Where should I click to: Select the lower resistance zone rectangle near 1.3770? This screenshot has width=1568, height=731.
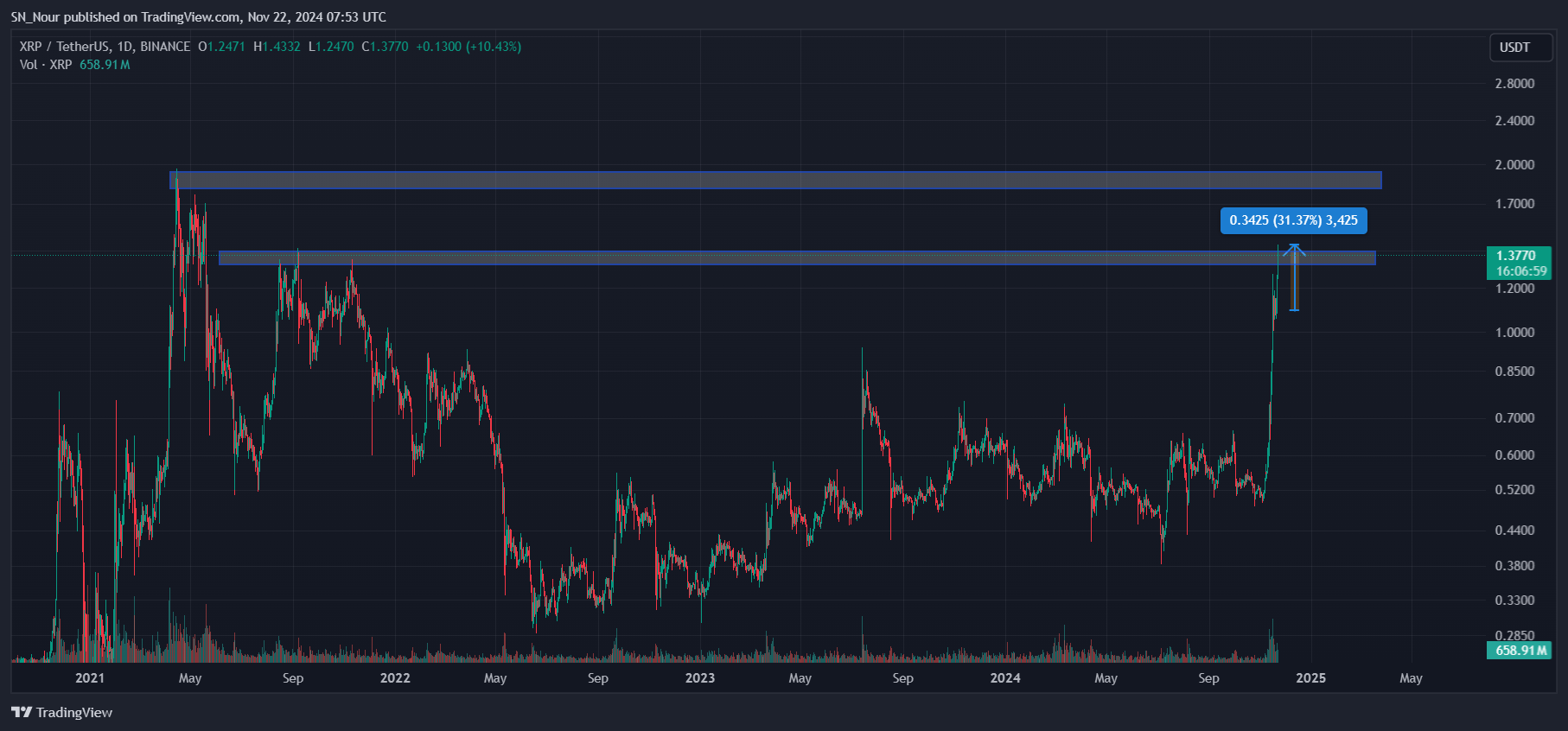797,257
